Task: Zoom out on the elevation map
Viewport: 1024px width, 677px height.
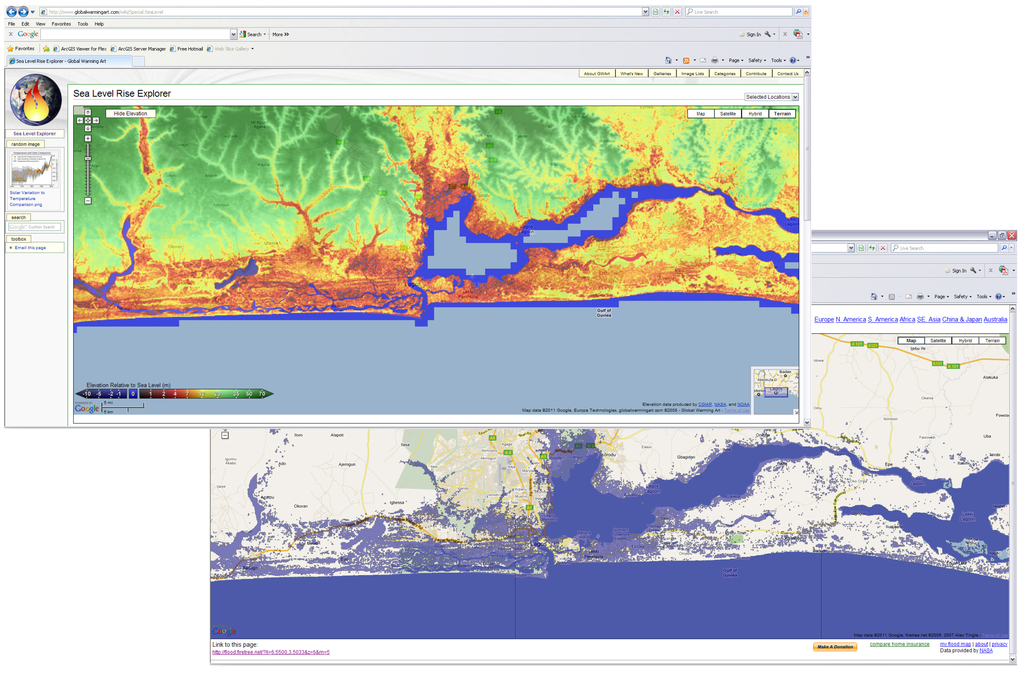Action: pos(88,200)
